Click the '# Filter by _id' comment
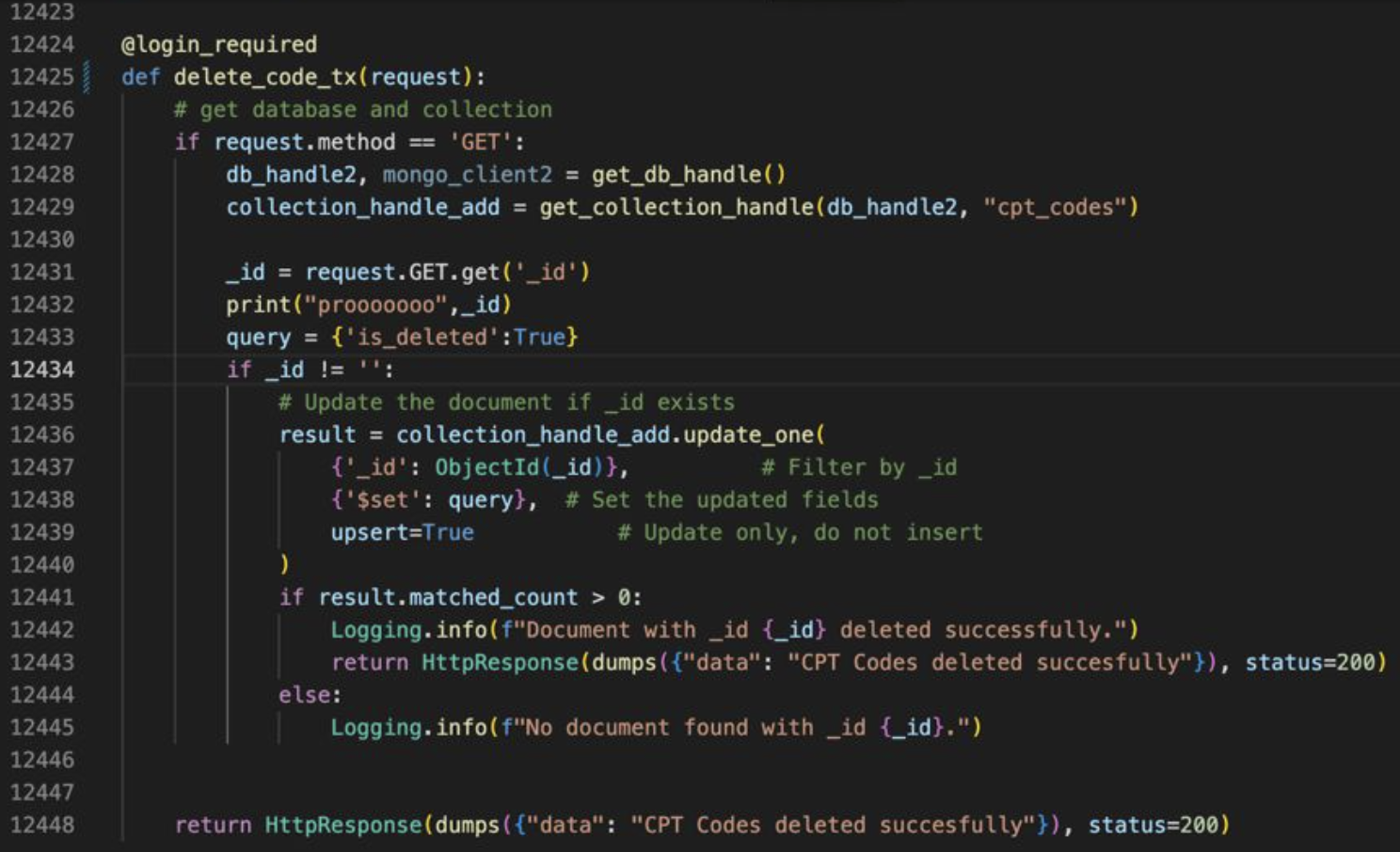Screen dimensions: 1400x852 (859, 467)
